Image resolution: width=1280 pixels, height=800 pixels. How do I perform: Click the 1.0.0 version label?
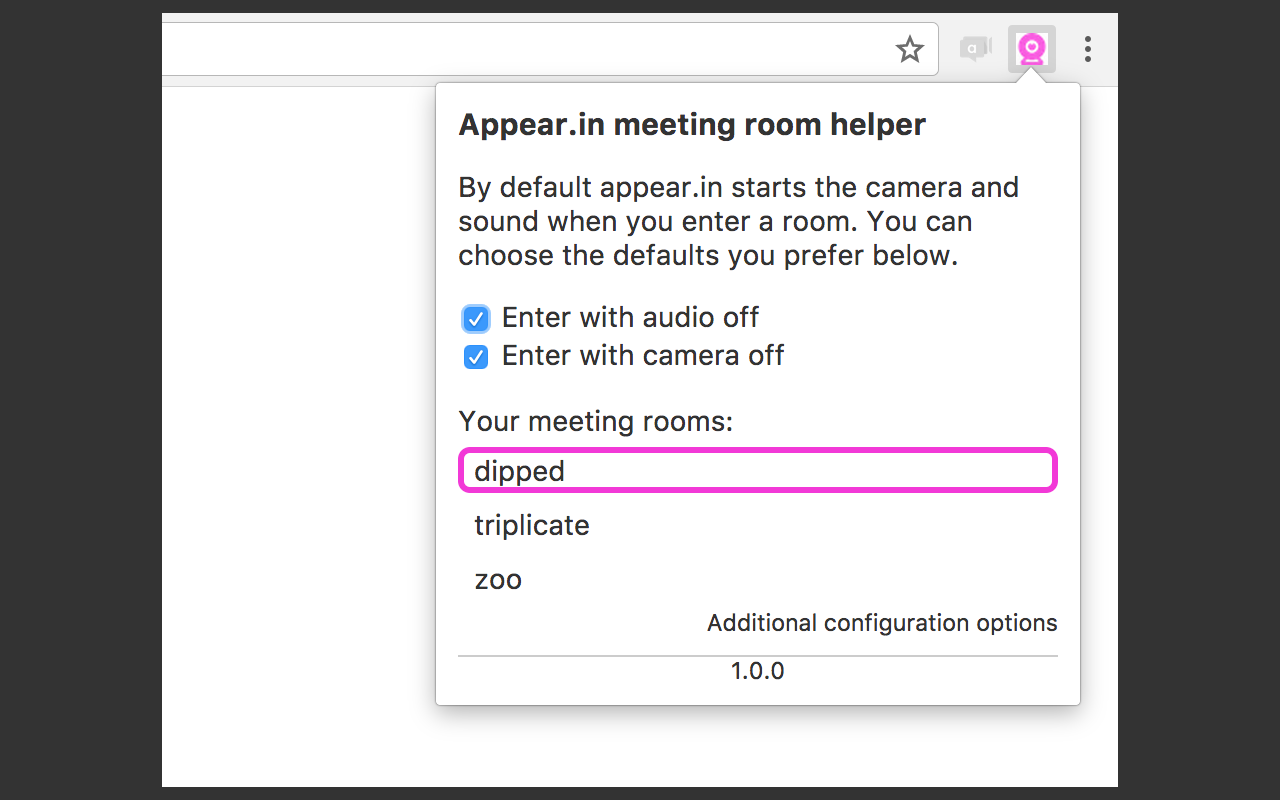757,671
